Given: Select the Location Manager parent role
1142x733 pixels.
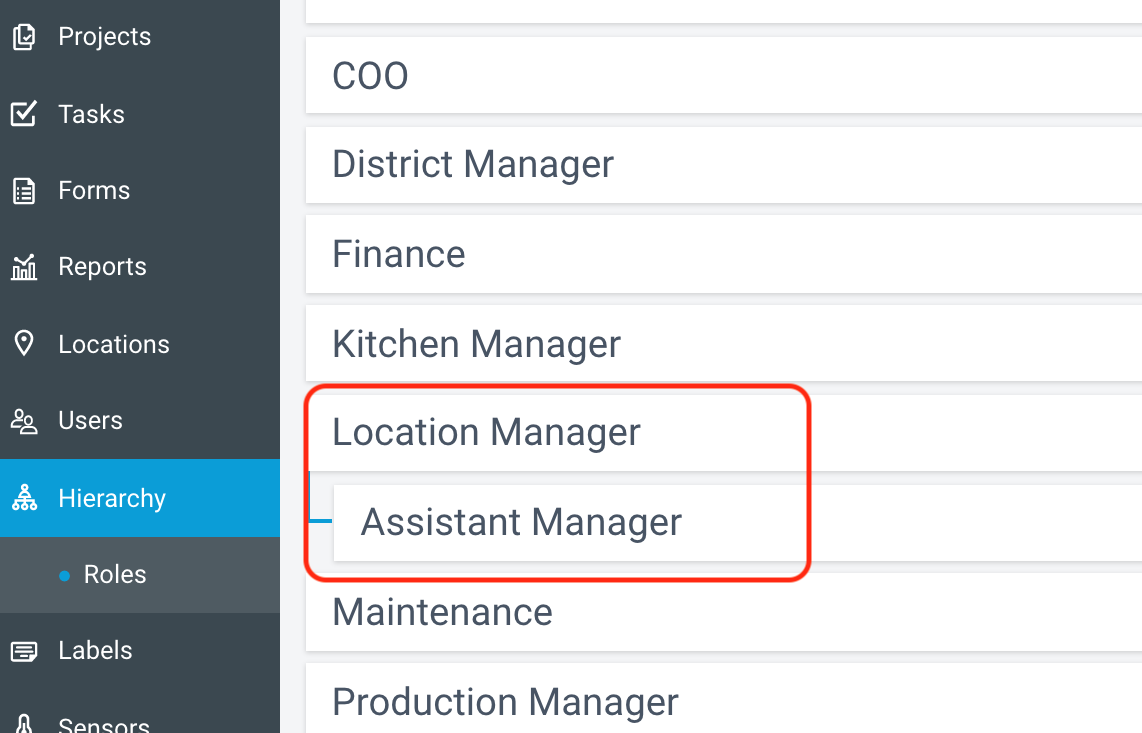Looking at the screenshot, I should [x=724, y=433].
